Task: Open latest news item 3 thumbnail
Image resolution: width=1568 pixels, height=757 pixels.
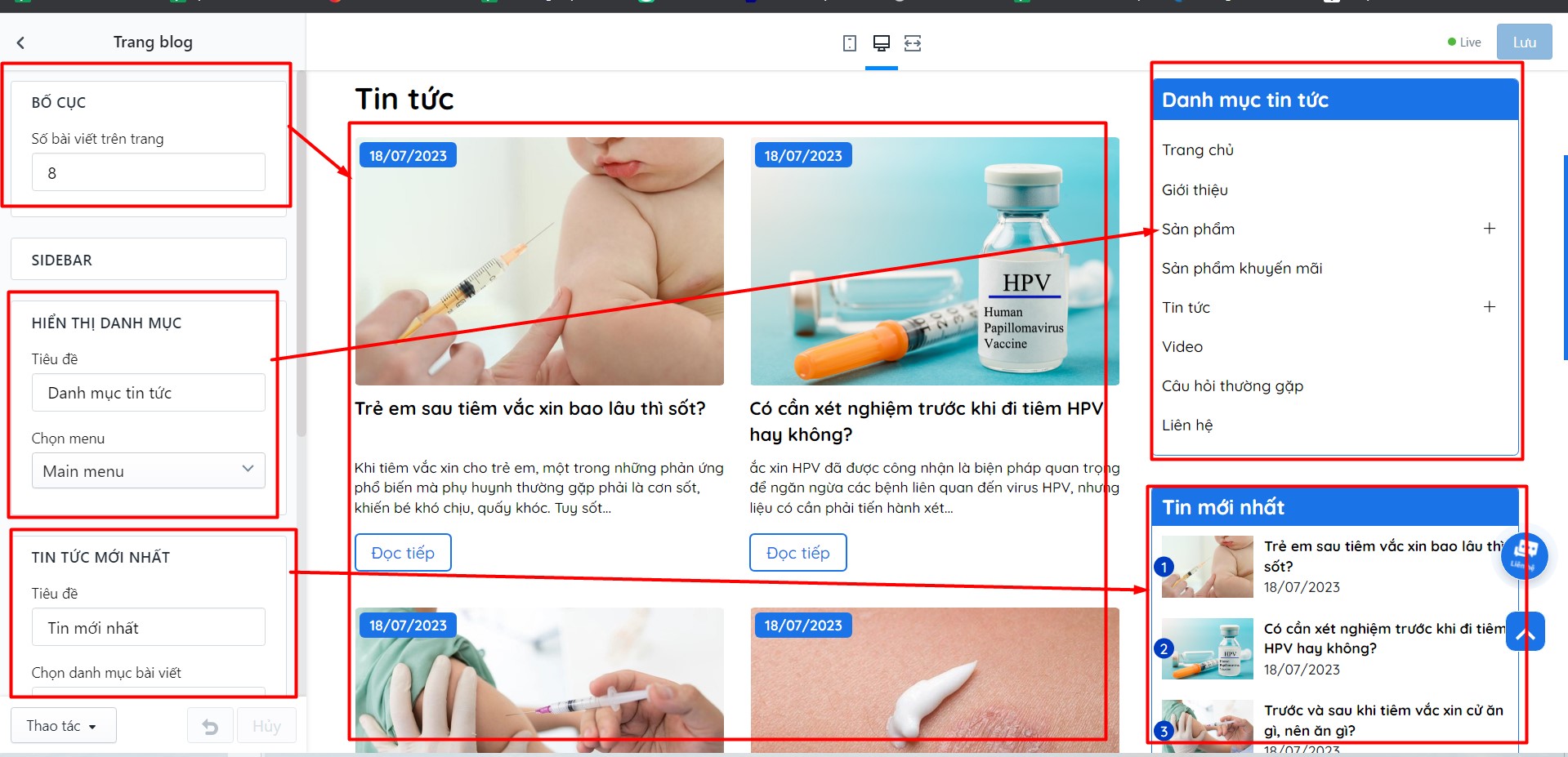Action: click(x=1208, y=726)
